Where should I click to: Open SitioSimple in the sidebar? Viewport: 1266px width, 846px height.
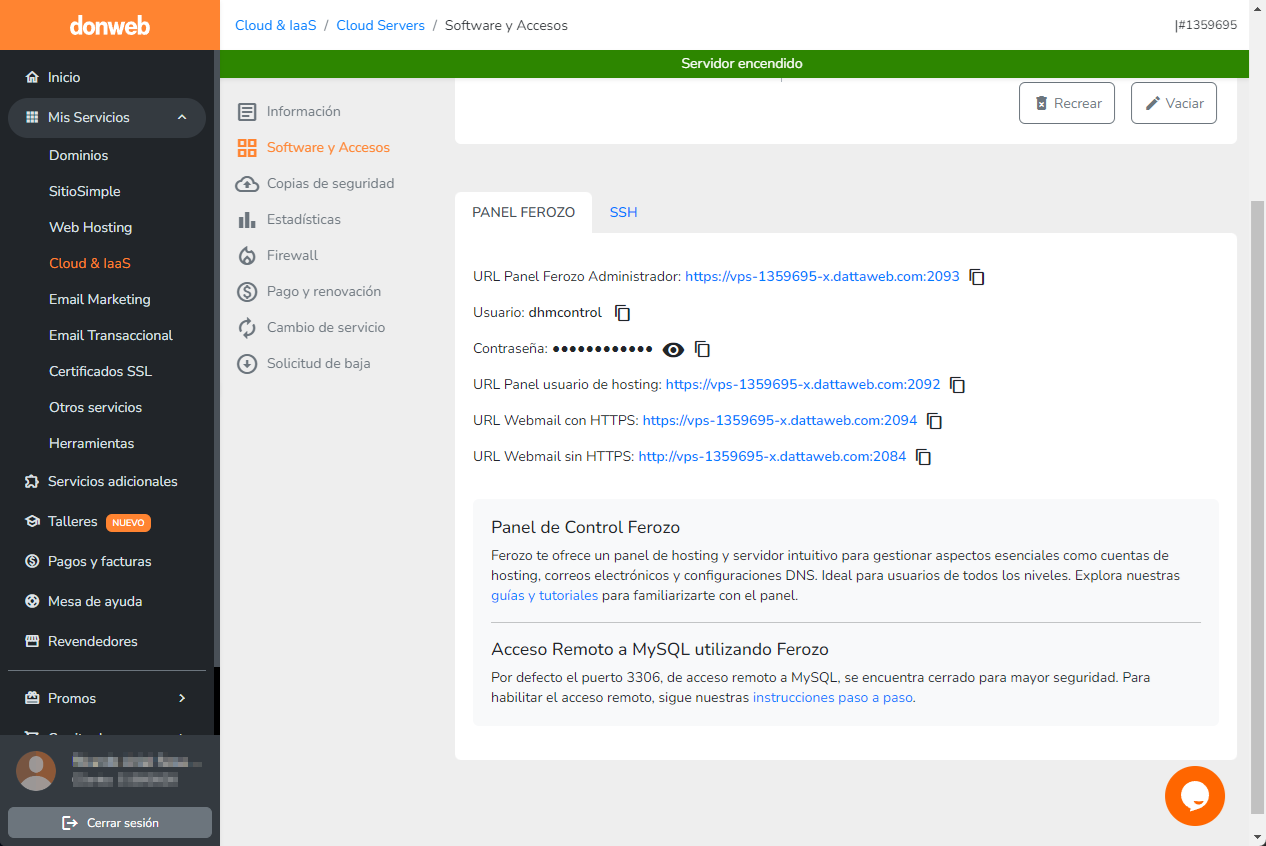coord(85,191)
